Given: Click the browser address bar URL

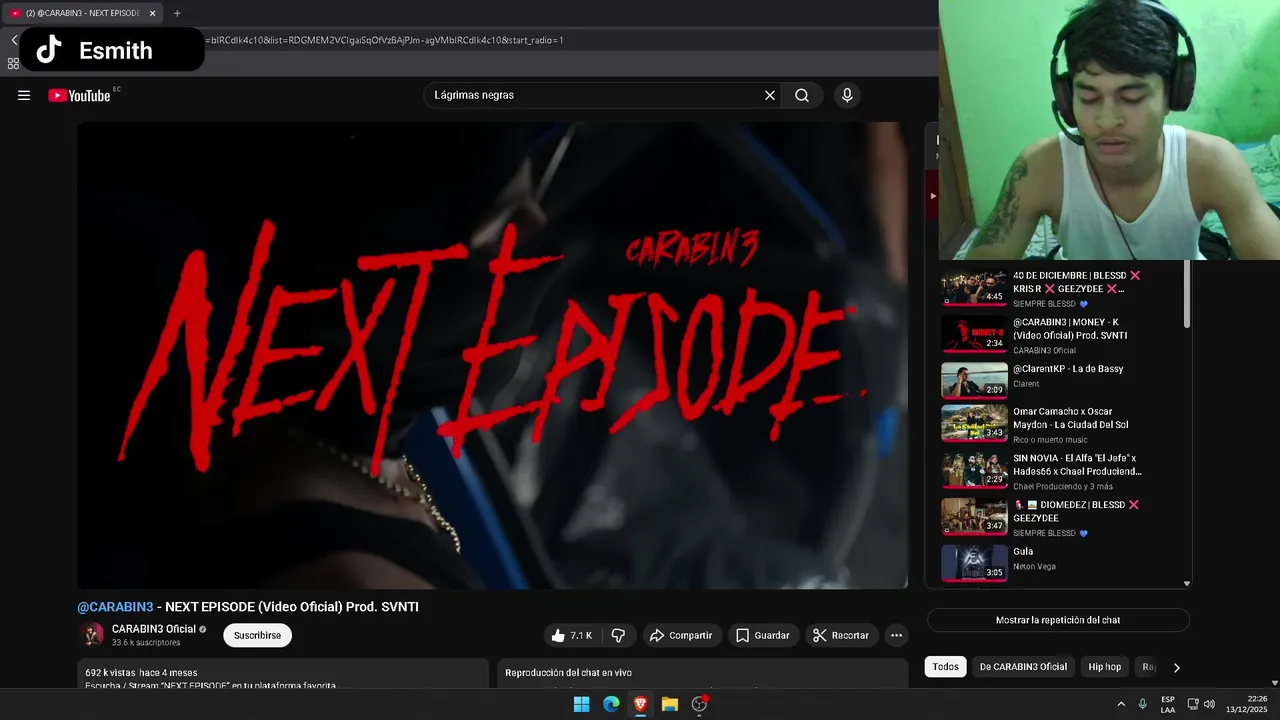Looking at the screenshot, I should coord(386,40).
